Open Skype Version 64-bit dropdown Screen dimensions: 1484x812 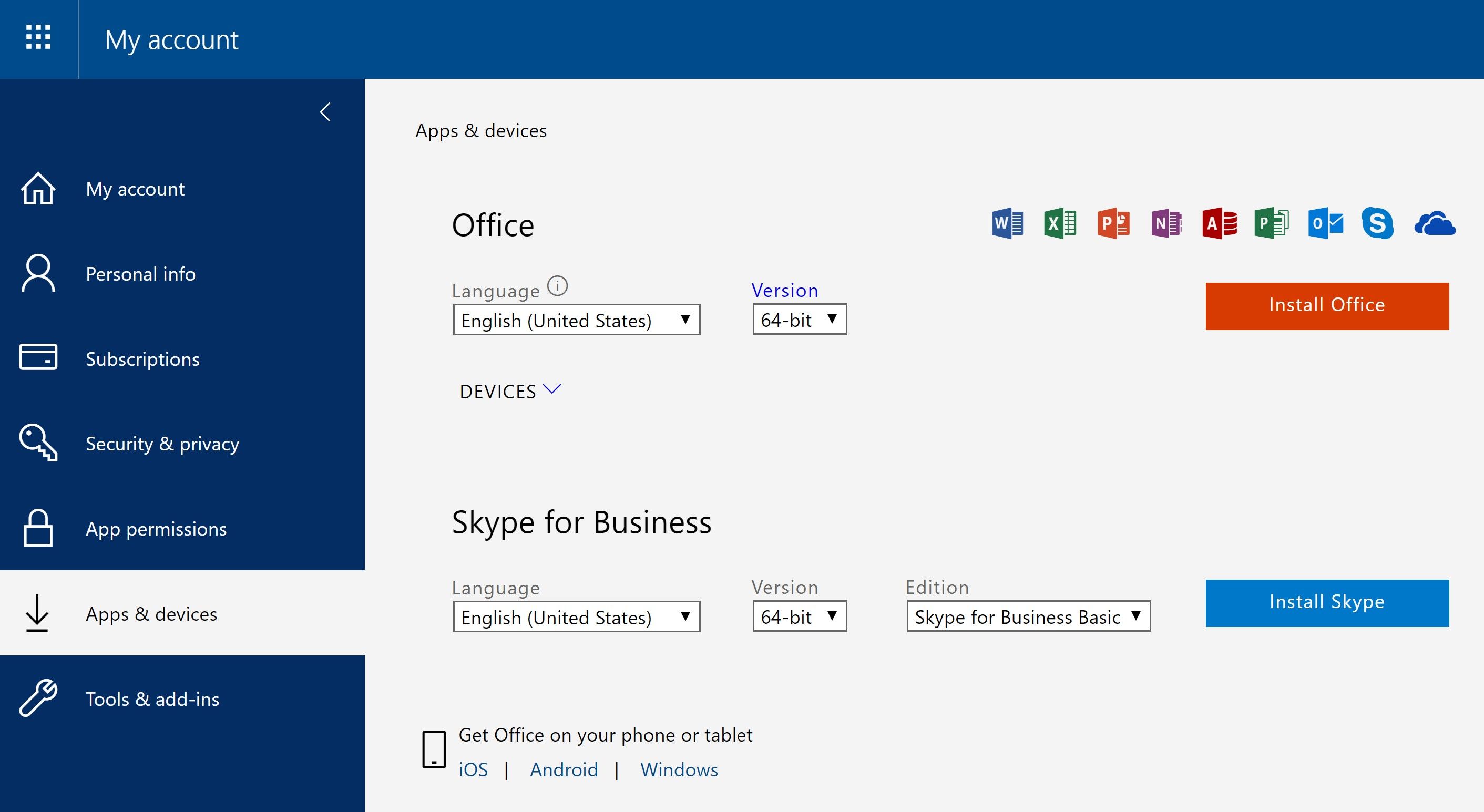800,616
